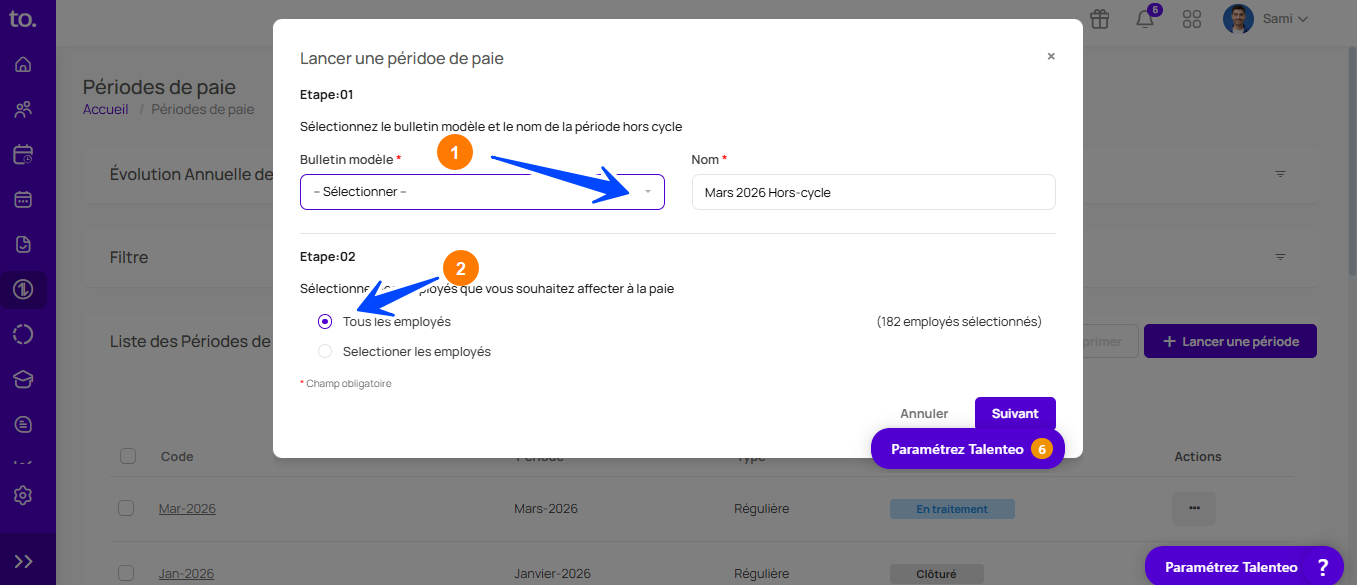Click 'Annuler' to cancel the dialog
This screenshot has width=1357, height=585.
pyautogui.click(x=924, y=414)
